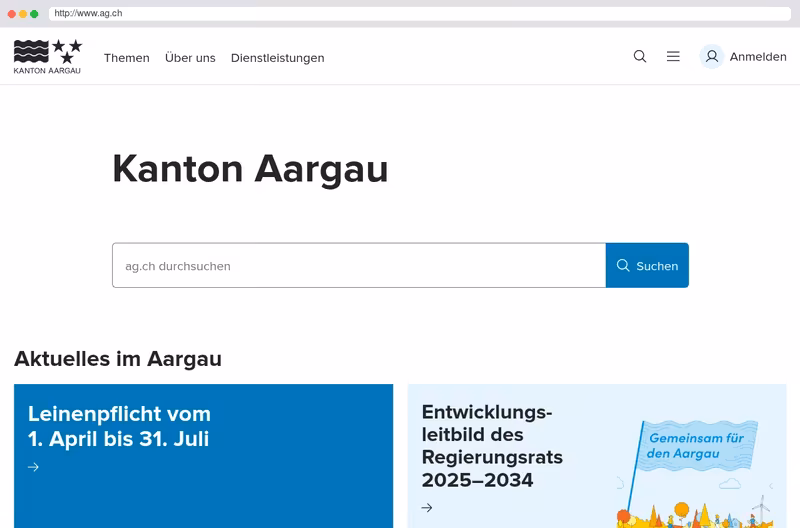This screenshot has height=528, width=800.
Task: Open the Themen menu
Action: [x=127, y=58]
